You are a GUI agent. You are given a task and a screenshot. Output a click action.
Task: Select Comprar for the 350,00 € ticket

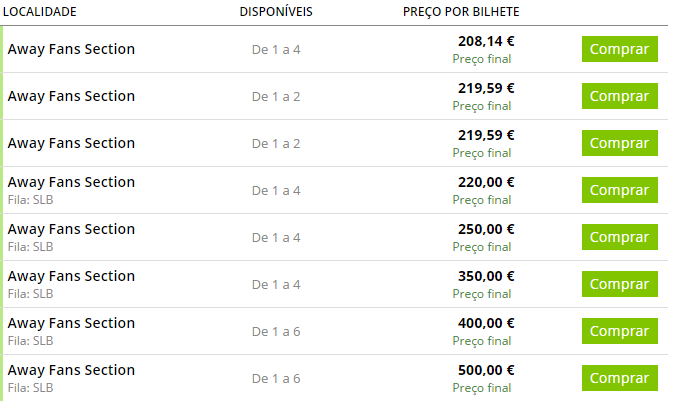pos(619,284)
